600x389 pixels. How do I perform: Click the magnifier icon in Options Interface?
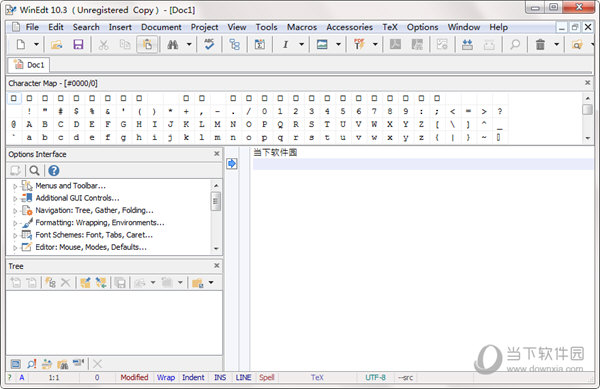click(34, 171)
